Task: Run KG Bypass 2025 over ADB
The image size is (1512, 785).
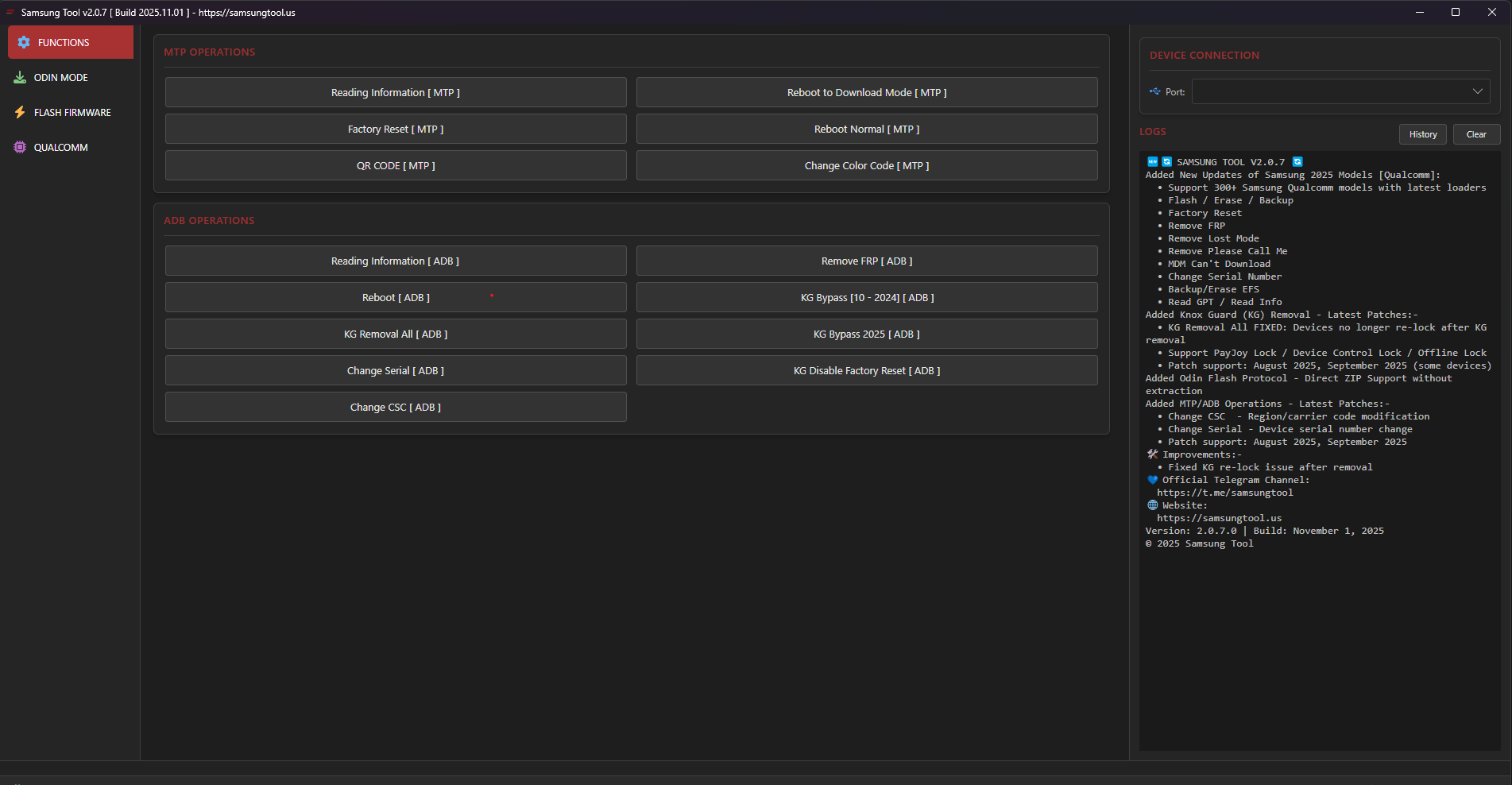Action: [866, 333]
